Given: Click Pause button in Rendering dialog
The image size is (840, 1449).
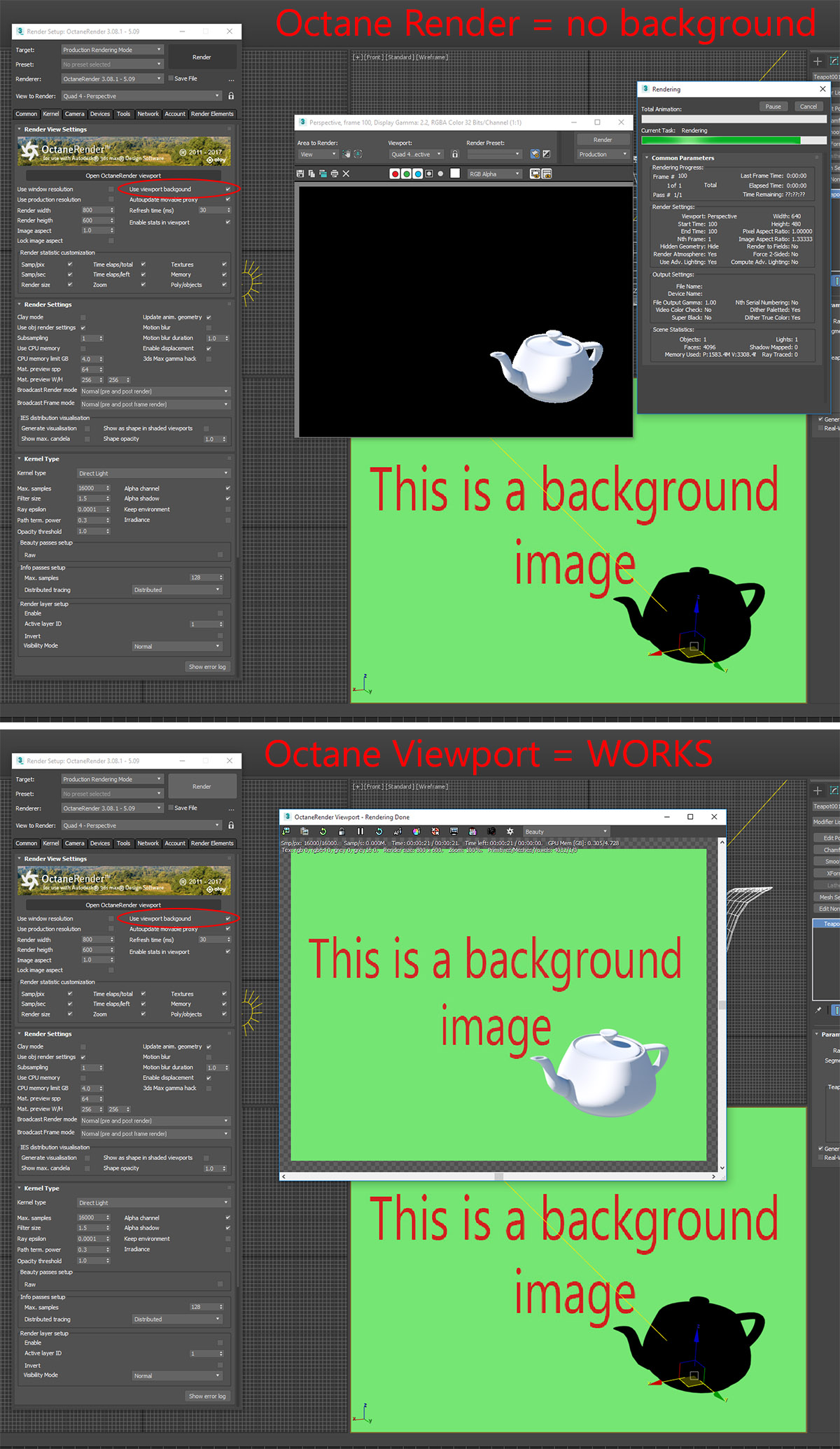Looking at the screenshot, I should (x=773, y=106).
